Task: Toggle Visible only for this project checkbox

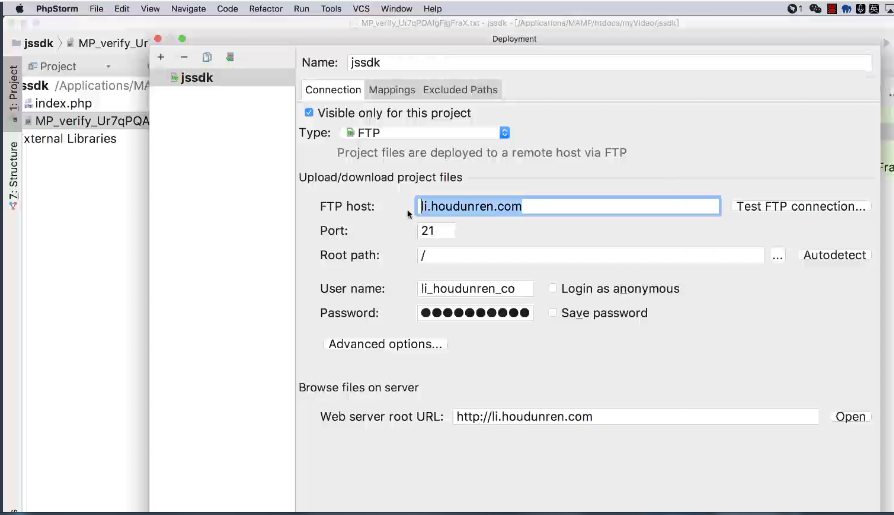Action: coord(308,113)
